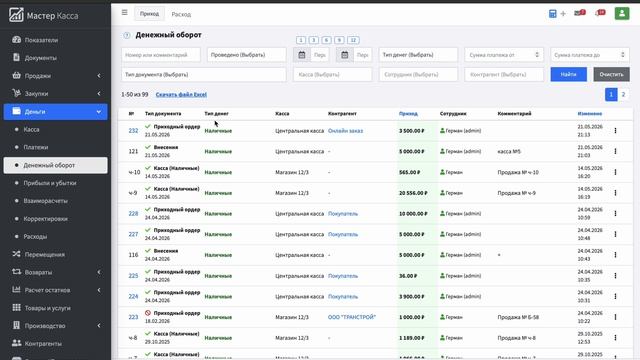The width and height of the screenshot is (640, 360).
Task: Open row 228 actions menu dots
Action: [x=615, y=213]
